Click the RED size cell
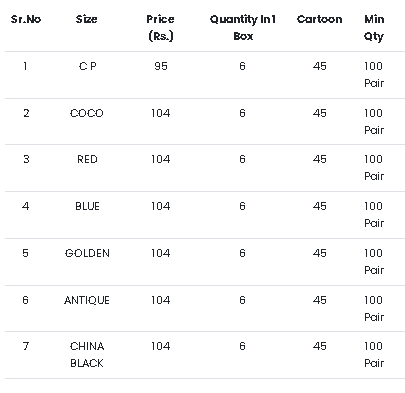Image resolution: width=405 pixels, height=393 pixels. pyautogui.click(x=87, y=159)
